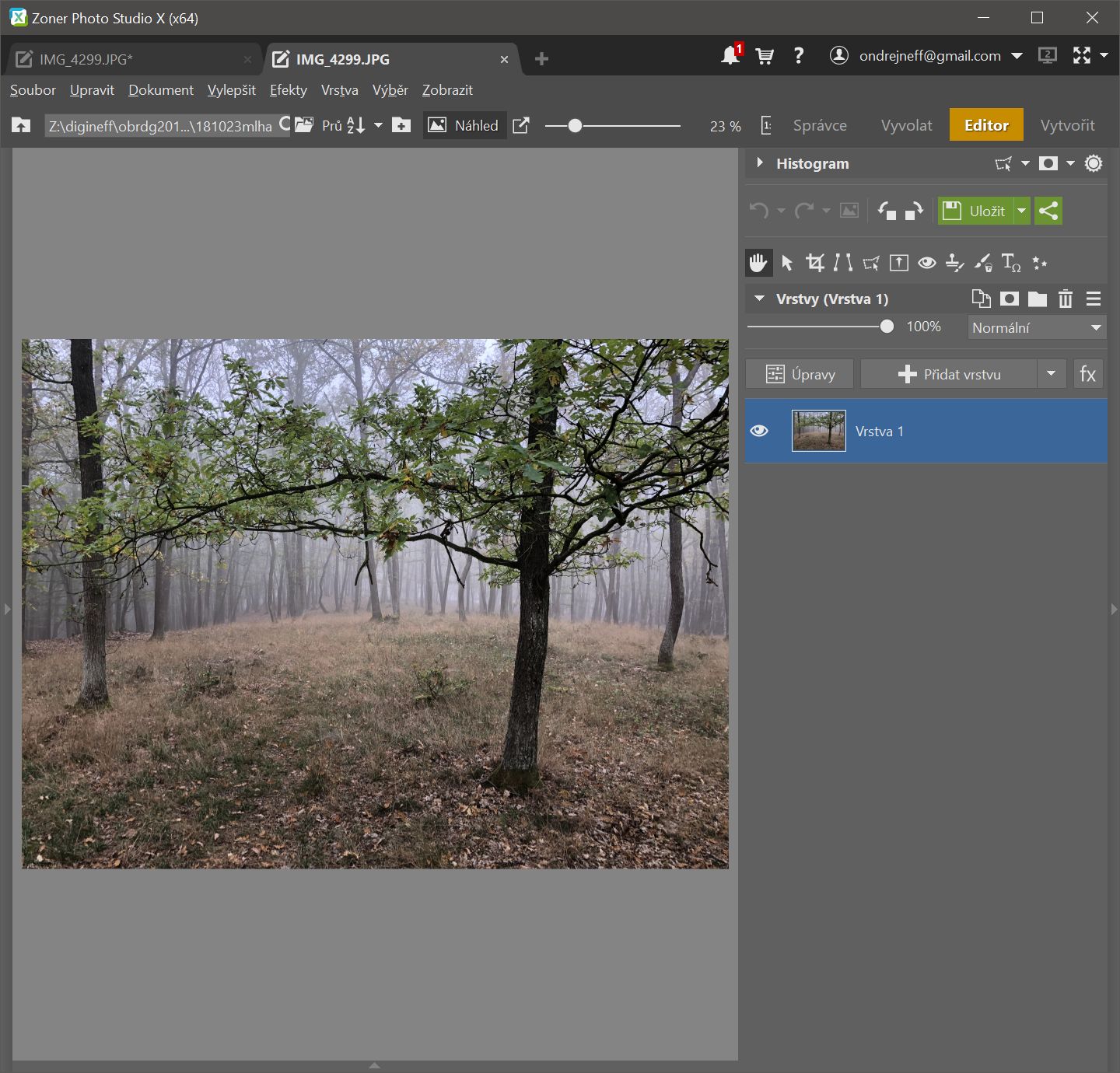Click the Úpravy button

click(x=800, y=374)
